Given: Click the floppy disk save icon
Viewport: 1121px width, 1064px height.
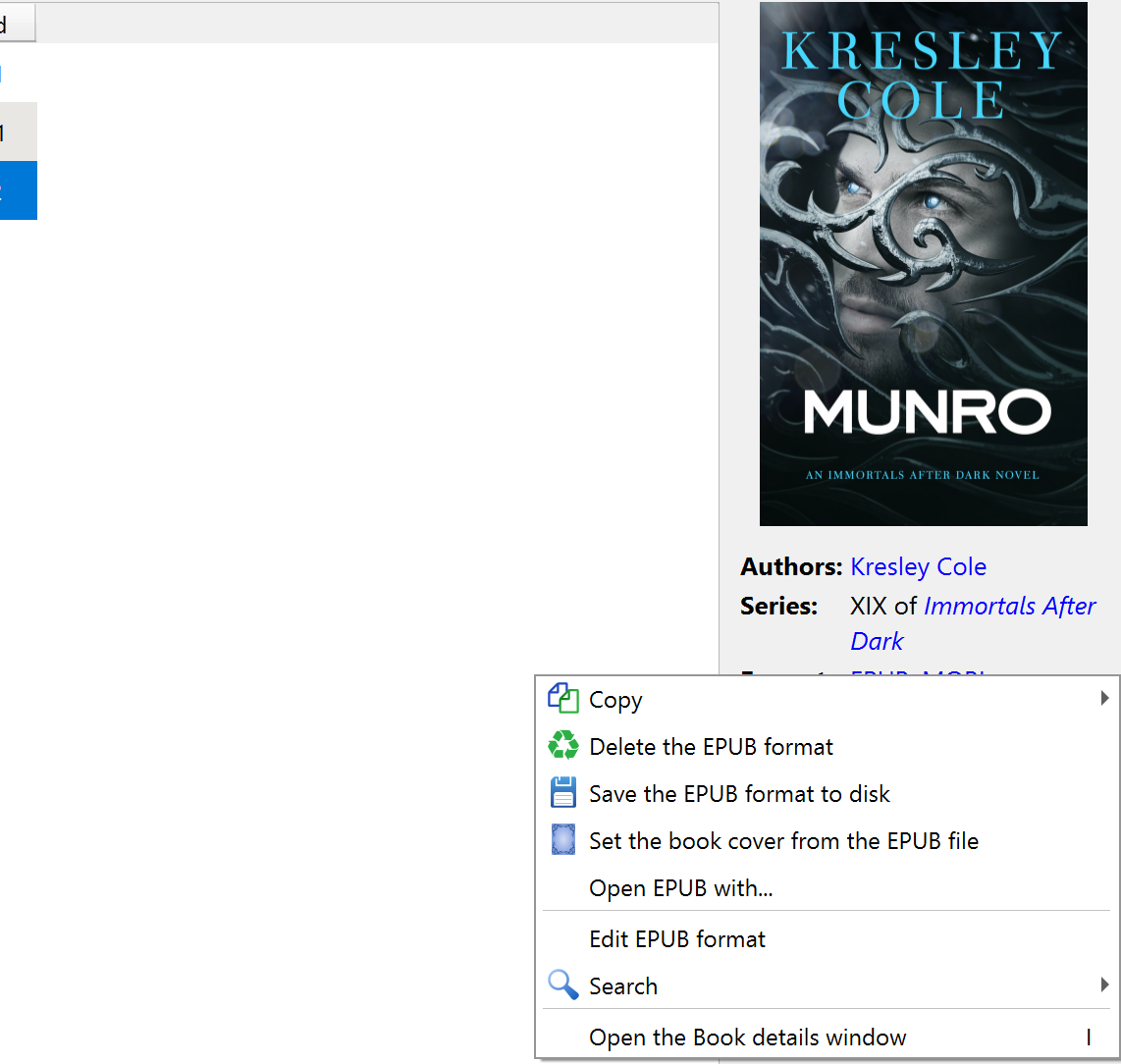Looking at the screenshot, I should pos(563,792).
